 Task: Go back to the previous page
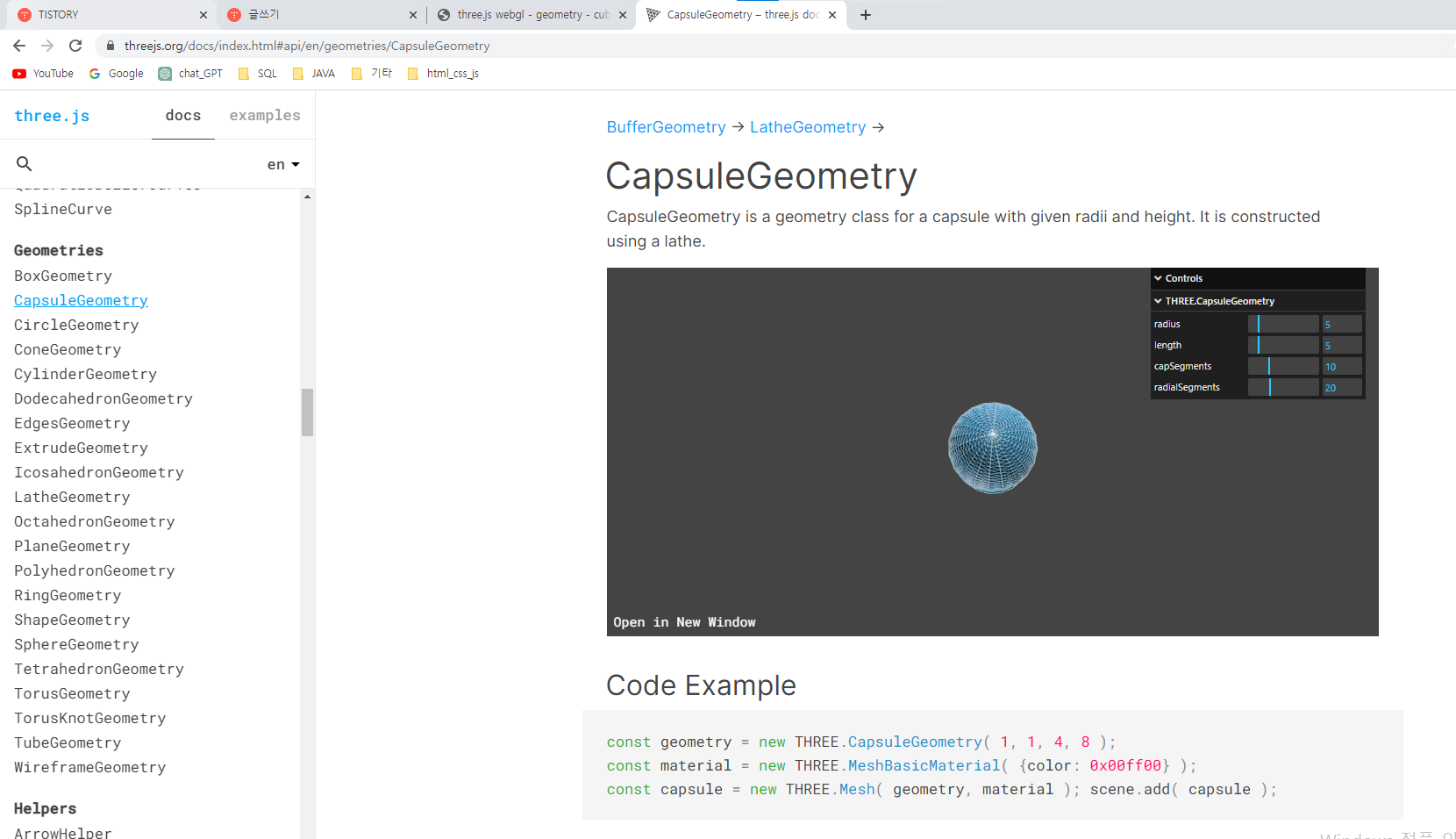click(19, 46)
